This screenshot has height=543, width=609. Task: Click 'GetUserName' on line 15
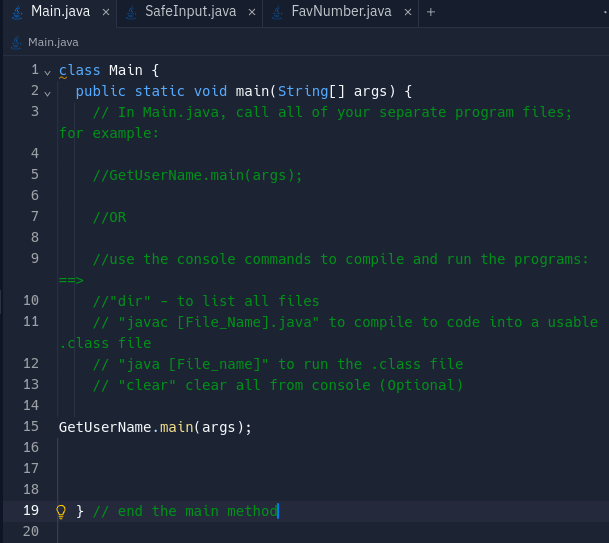[x=105, y=427]
